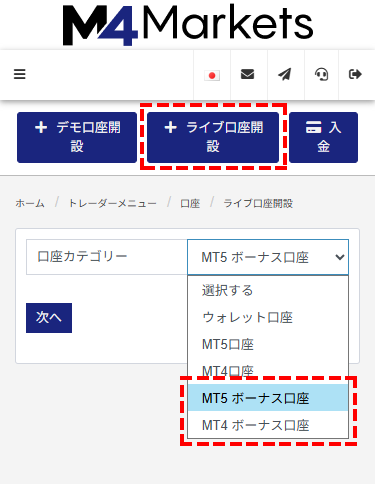This screenshot has height=484, width=375.
Task: Click the ライブ口座開設 button
Action: pos(213,137)
